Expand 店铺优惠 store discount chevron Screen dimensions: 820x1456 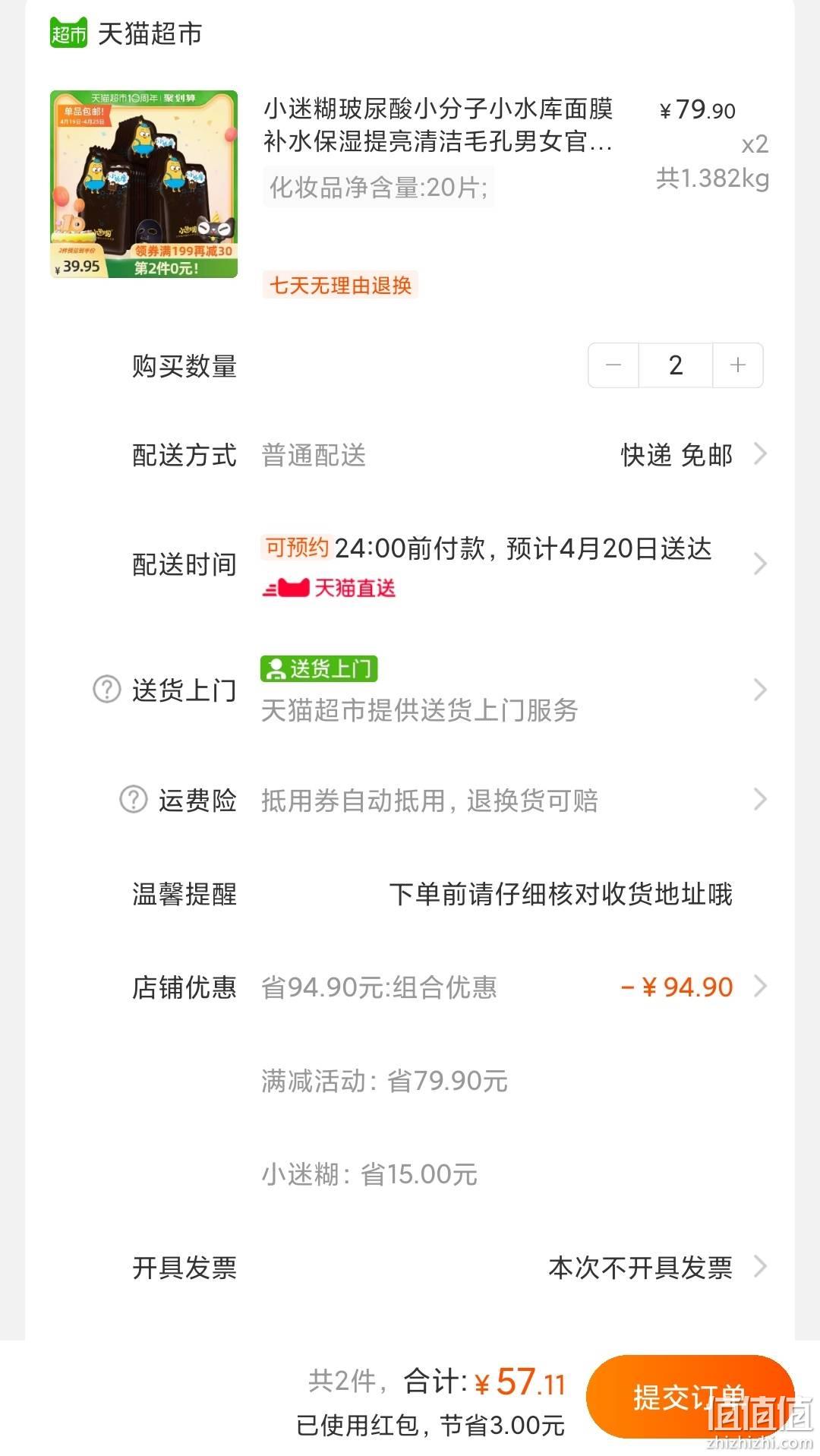[x=759, y=987]
